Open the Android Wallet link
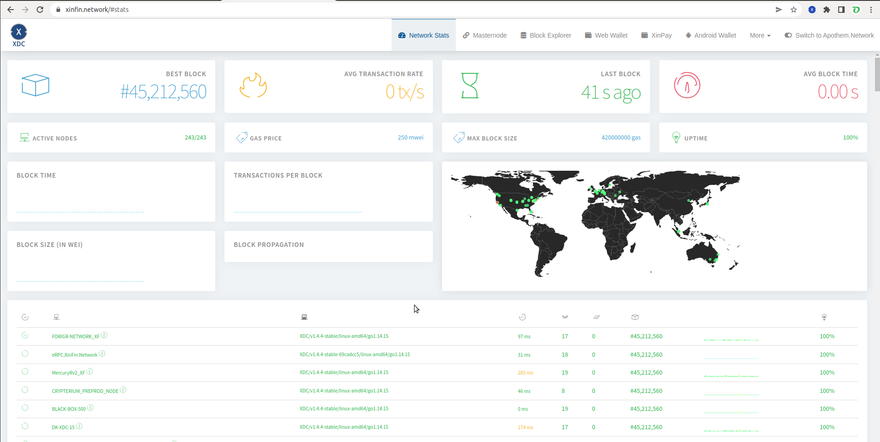 click(711, 35)
